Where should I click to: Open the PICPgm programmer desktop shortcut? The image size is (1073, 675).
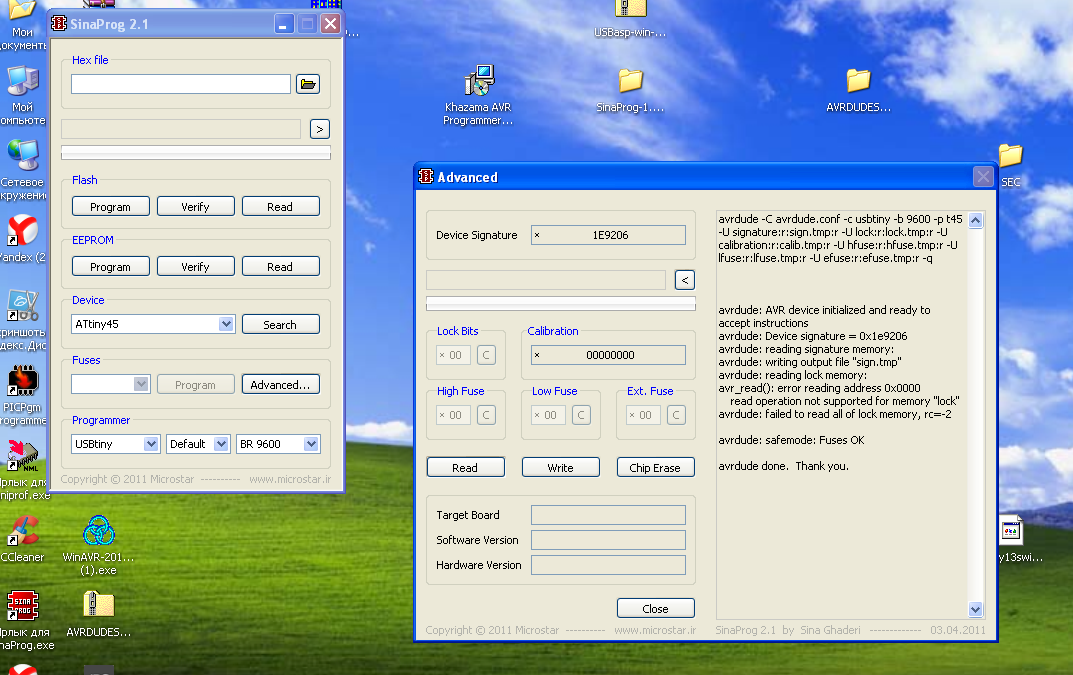click(22, 382)
